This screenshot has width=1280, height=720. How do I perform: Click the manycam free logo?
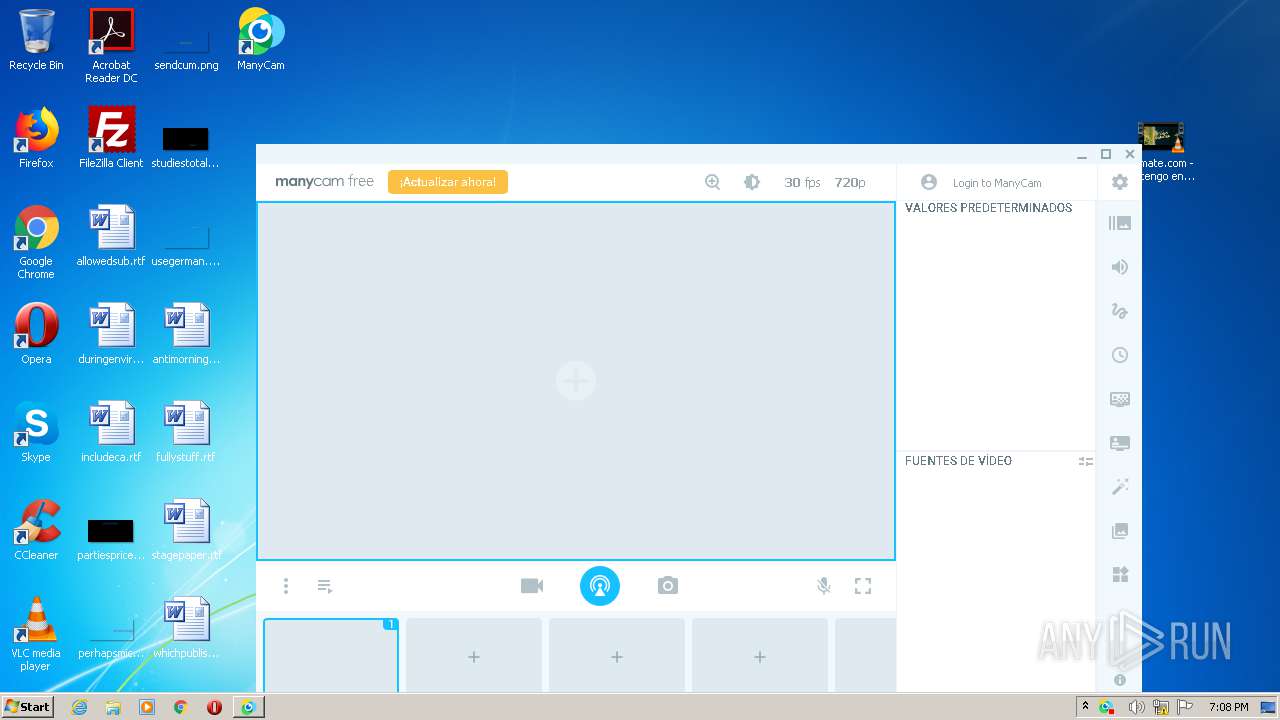pos(324,181)
